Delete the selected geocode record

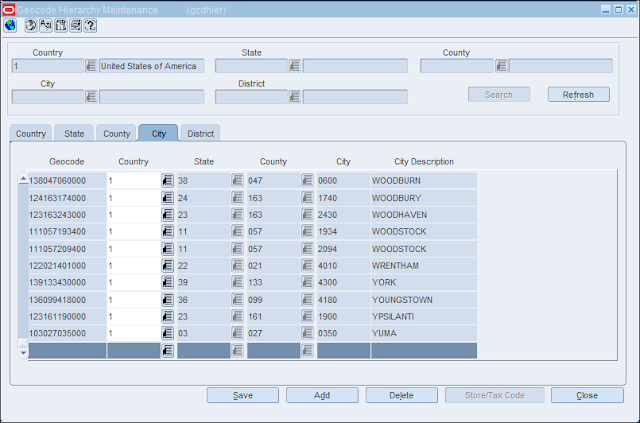point(401,395)
